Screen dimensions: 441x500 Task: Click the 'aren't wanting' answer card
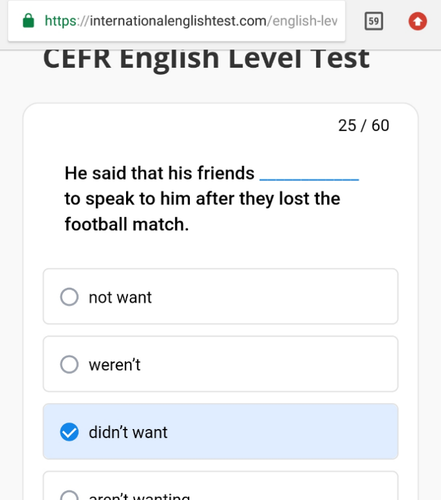221,486
